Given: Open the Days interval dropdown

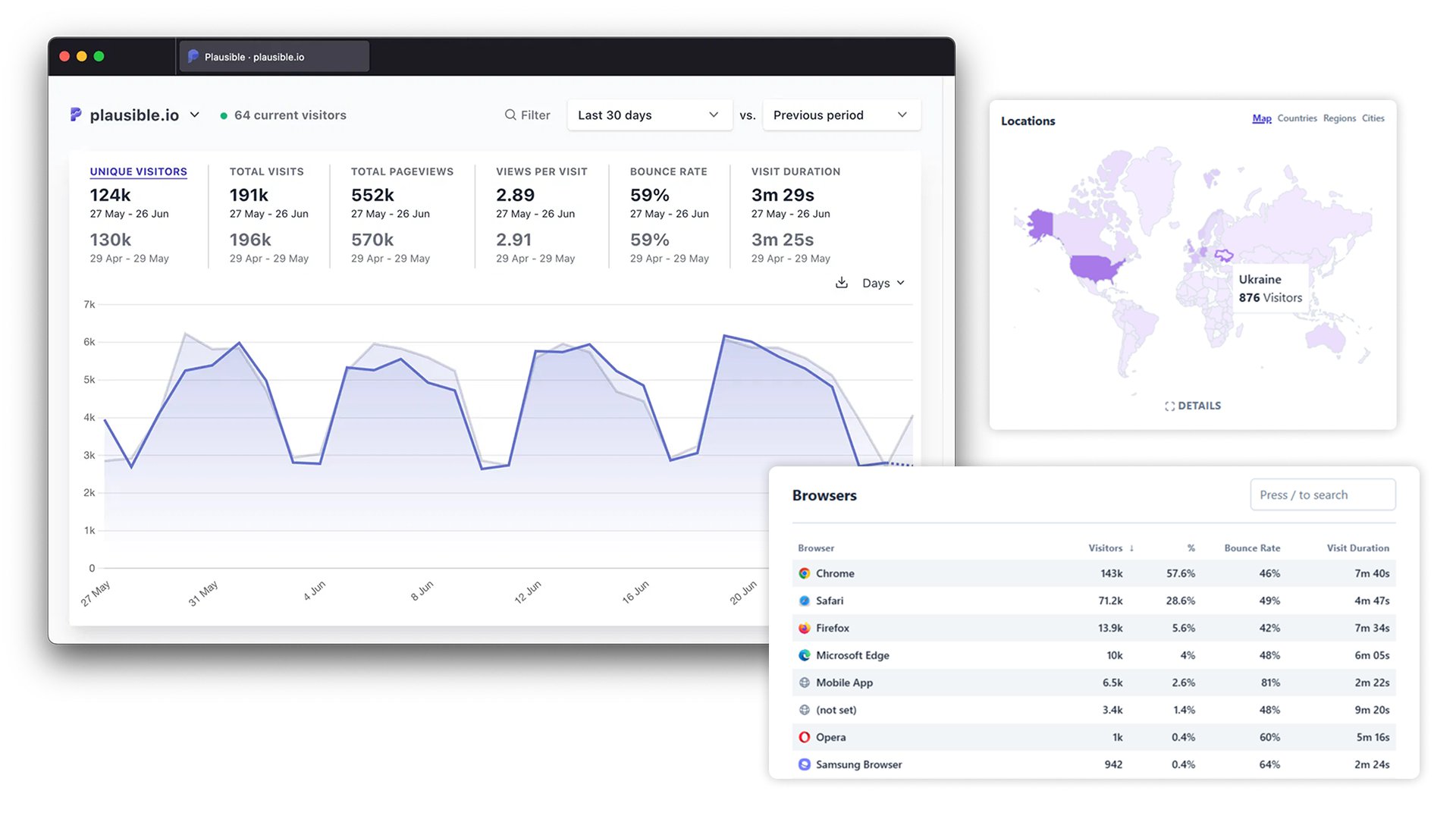Looking at the screenshot, I should (x=881, y=282).
